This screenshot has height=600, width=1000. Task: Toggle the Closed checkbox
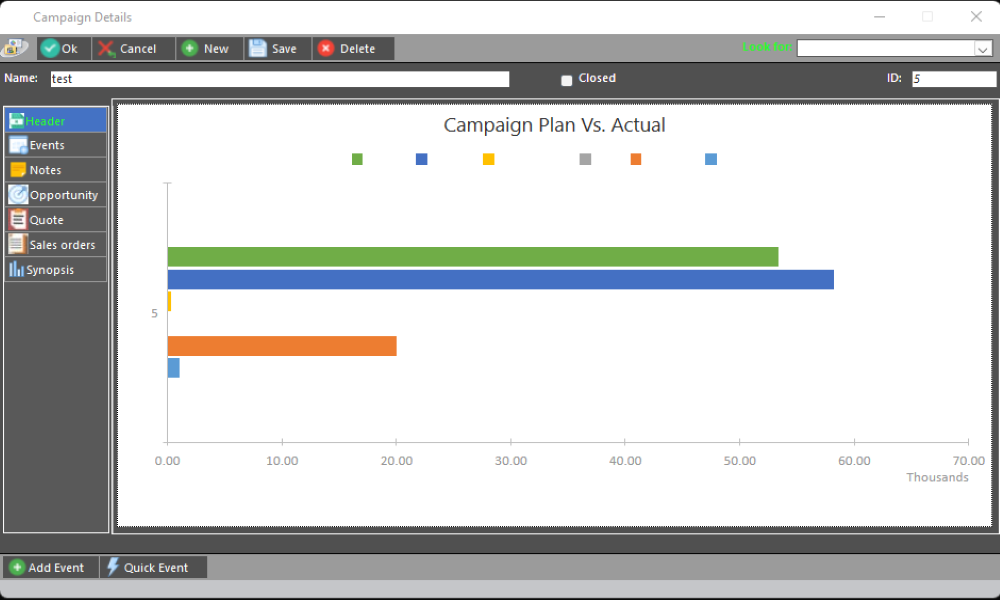(x=566, y=80)
